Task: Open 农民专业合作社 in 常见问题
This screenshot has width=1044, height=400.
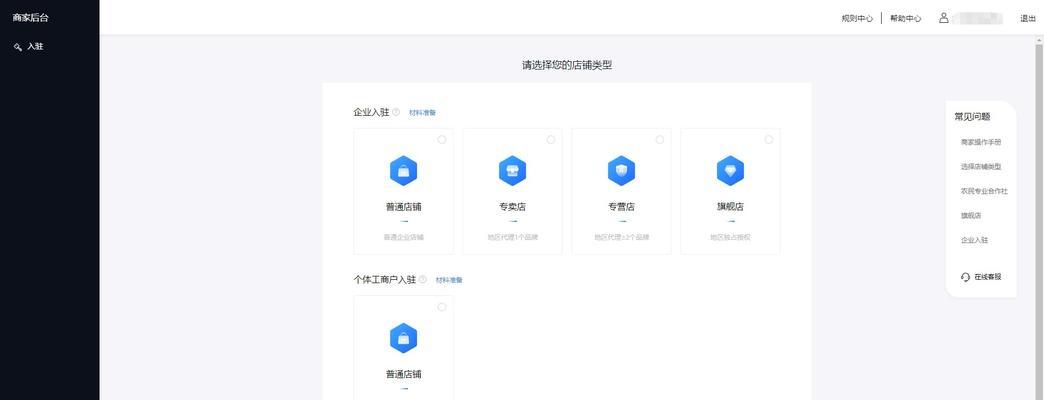Action: click(x=984, y=191)
